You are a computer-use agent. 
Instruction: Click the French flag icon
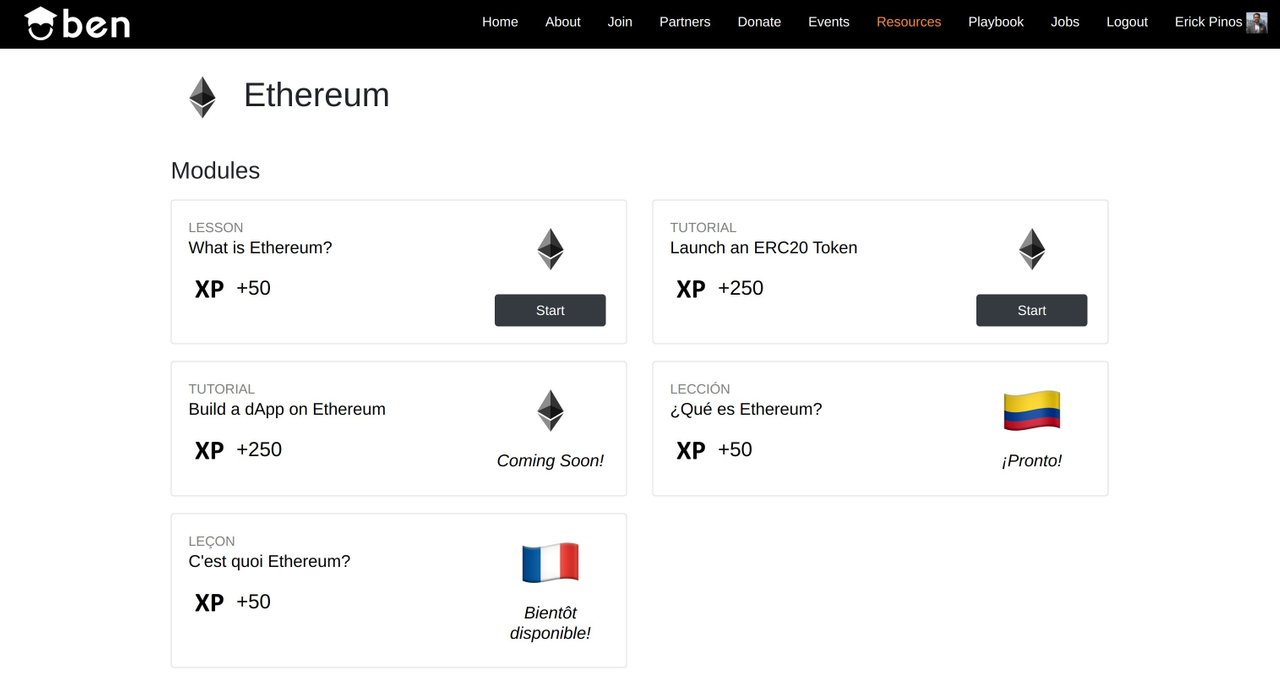click(x=550, y=563)
